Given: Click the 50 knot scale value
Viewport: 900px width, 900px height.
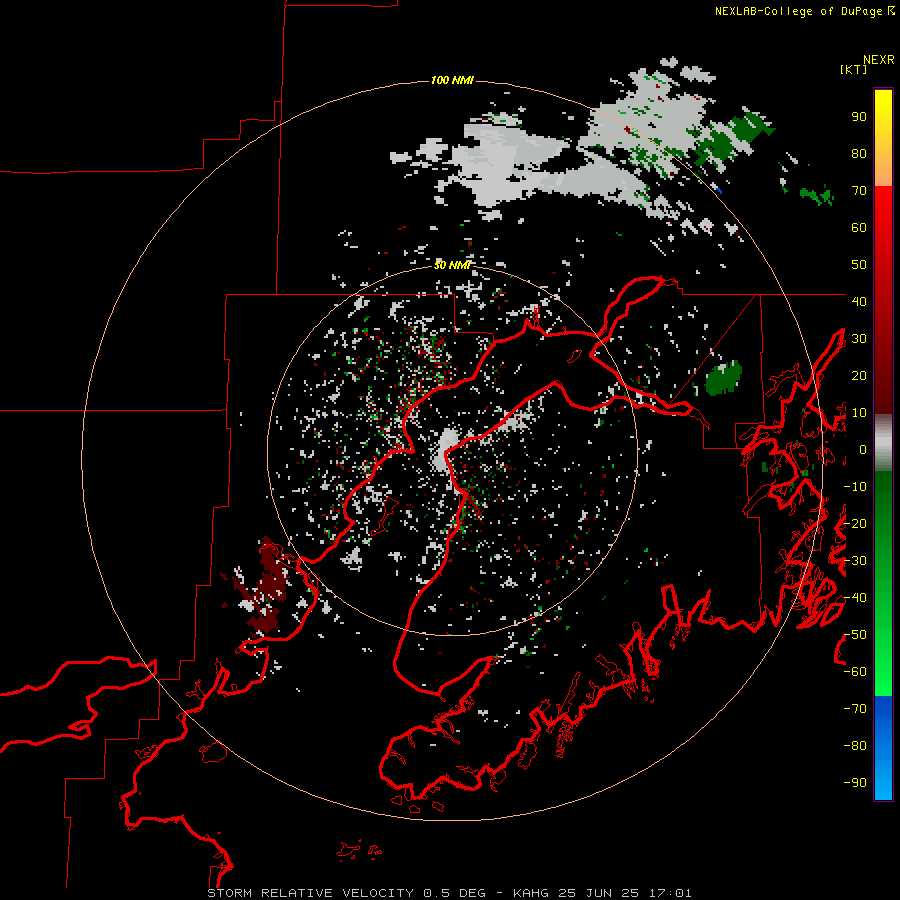Looking at the screenshot, I should click(x=859, y=265).
